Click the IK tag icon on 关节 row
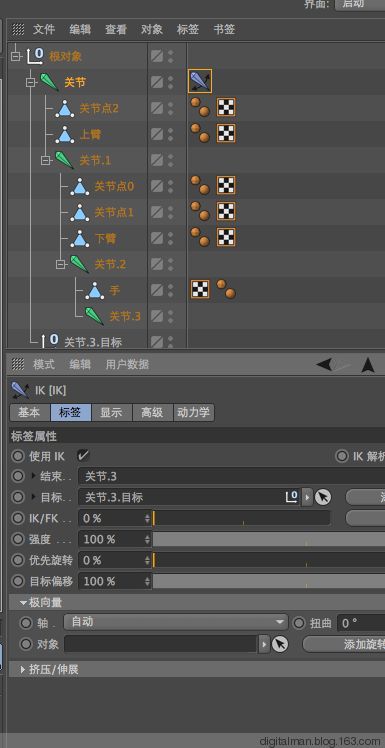This screenshot has height=748, width=385. [x=200, y=81]
